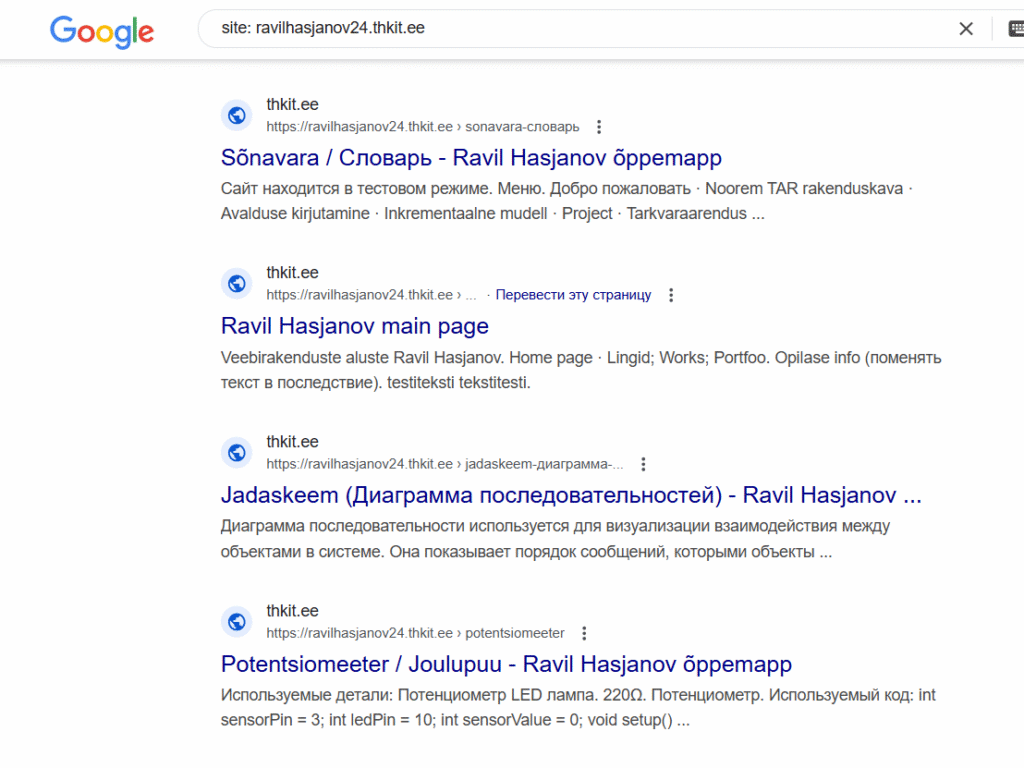Click Перевести эту страницу link

[573, 295]
